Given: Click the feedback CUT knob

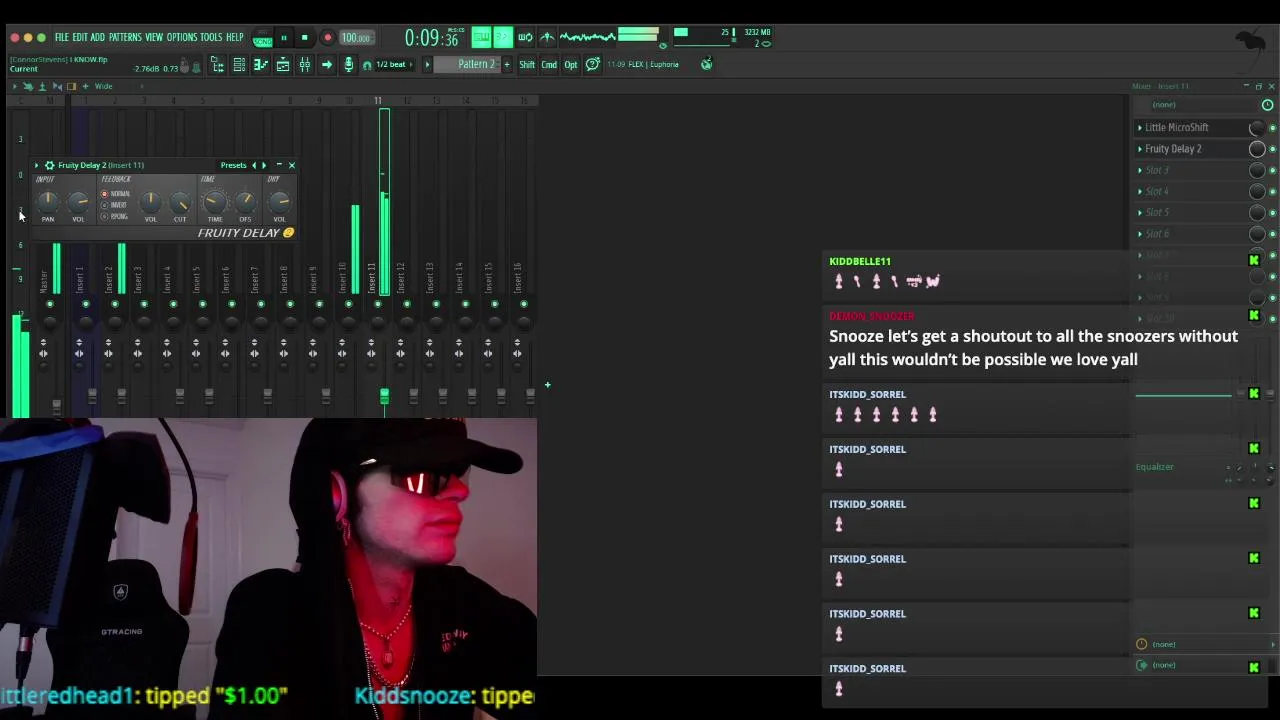Looking at the screenshot, I should point(180,203).
